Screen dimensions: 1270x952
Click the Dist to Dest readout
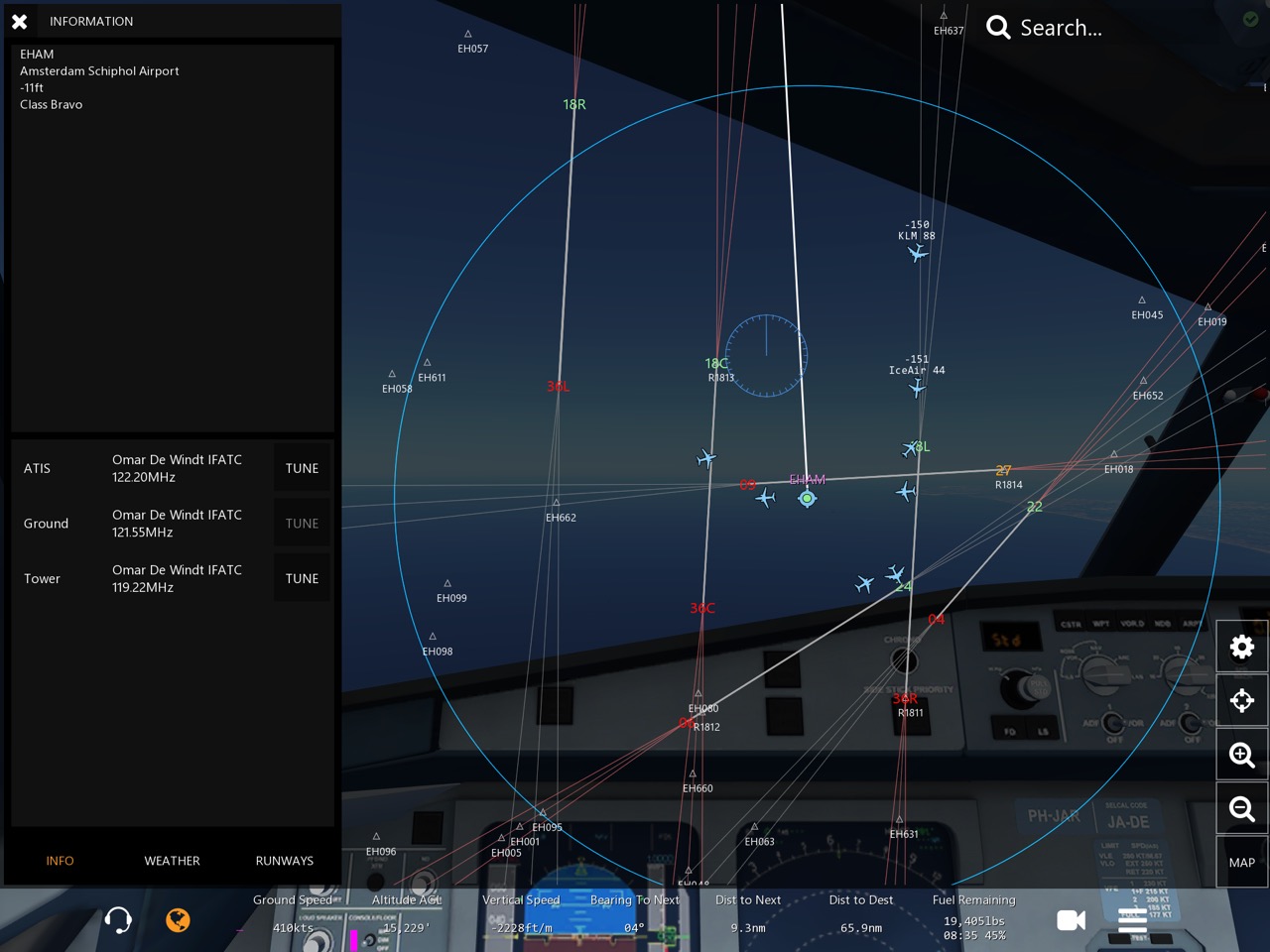(x=861, y=913)
